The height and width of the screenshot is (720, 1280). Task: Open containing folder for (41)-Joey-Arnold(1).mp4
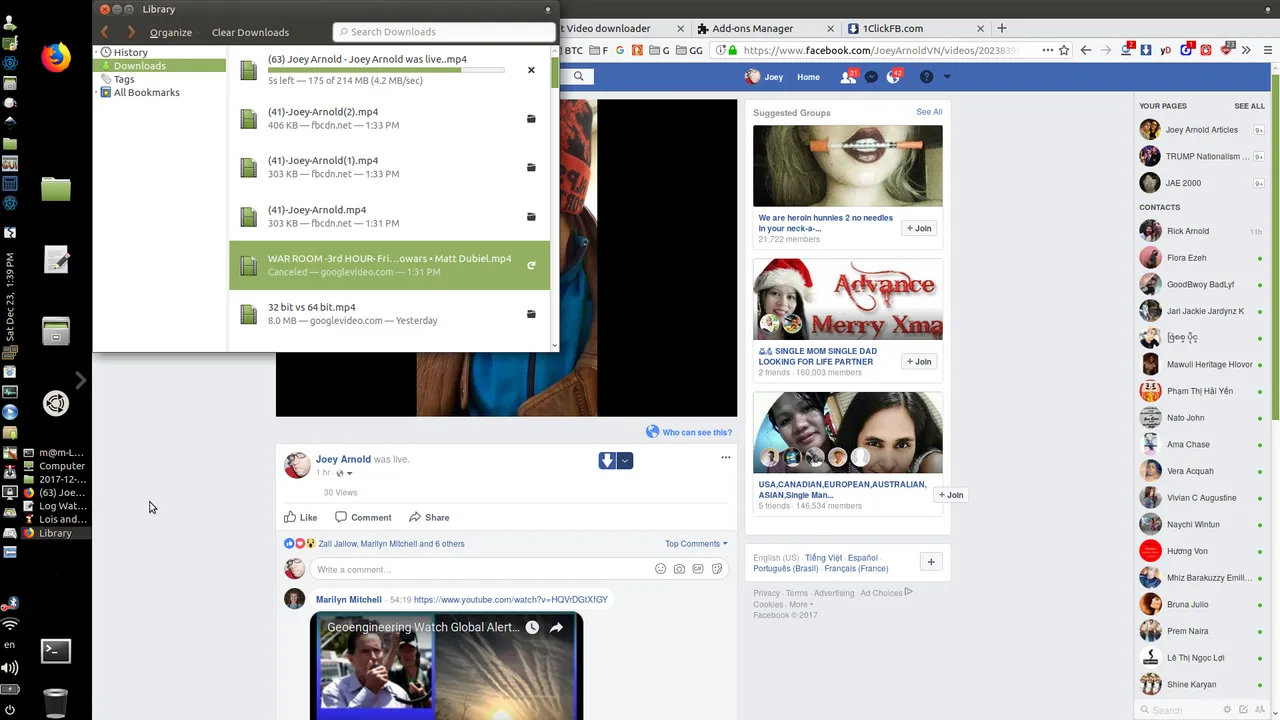tap(531, 168)
